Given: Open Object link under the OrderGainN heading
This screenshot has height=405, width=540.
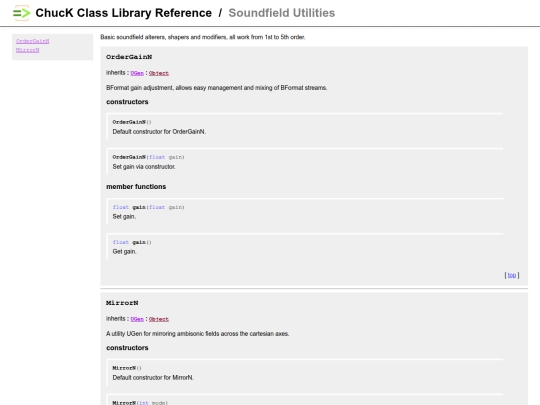Looking at the screenshot, I should click(159, 73).
